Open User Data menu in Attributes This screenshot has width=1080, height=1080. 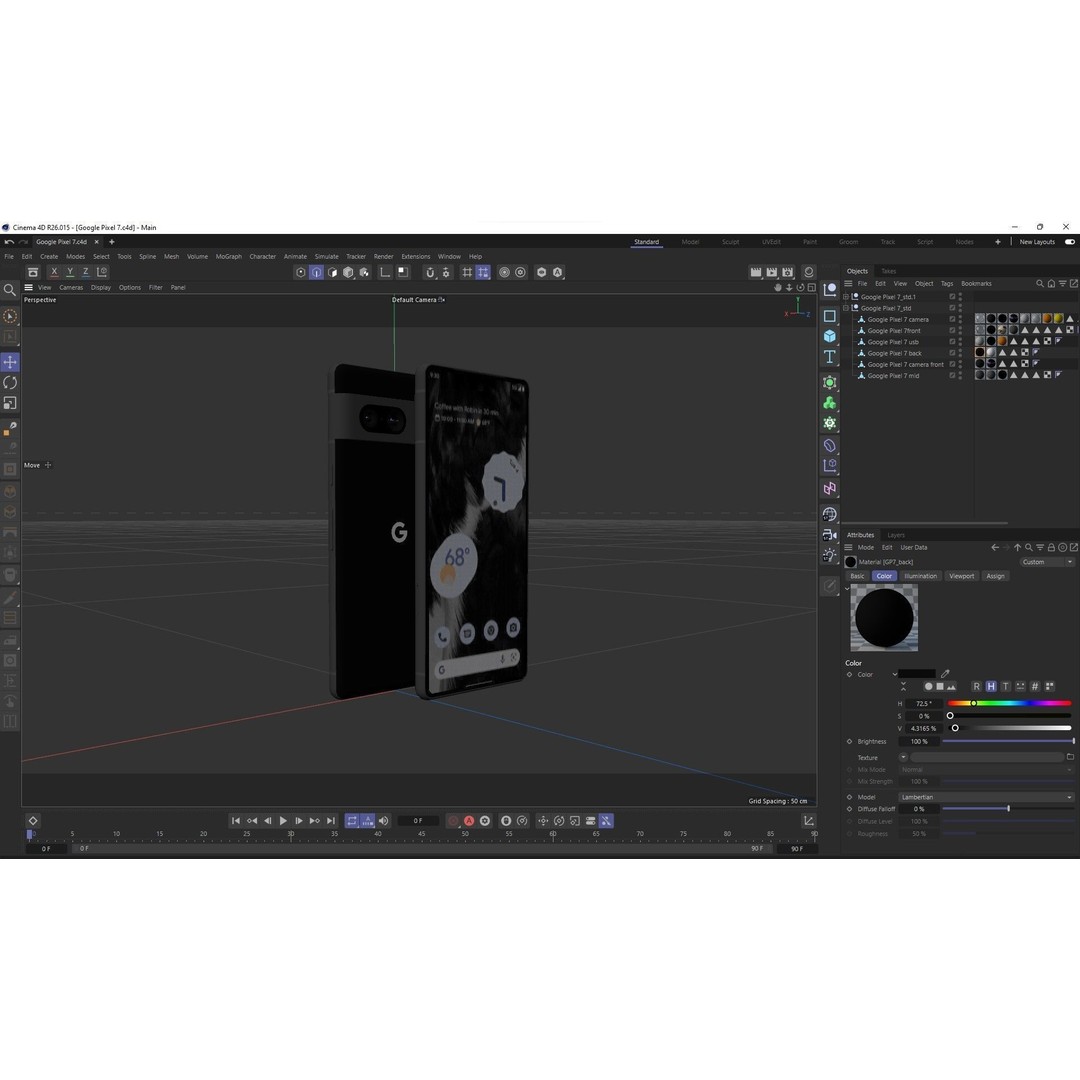click(914, 548)
